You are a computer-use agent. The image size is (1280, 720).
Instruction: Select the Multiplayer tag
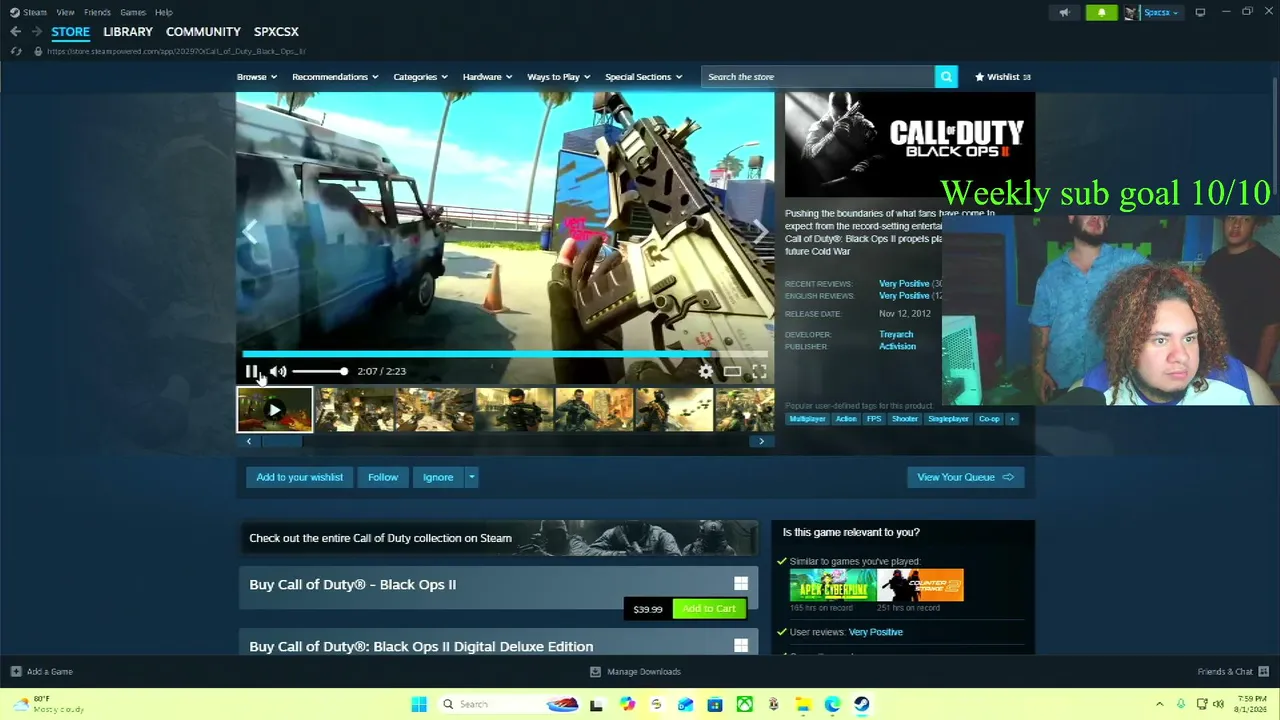tap(807, 419)
